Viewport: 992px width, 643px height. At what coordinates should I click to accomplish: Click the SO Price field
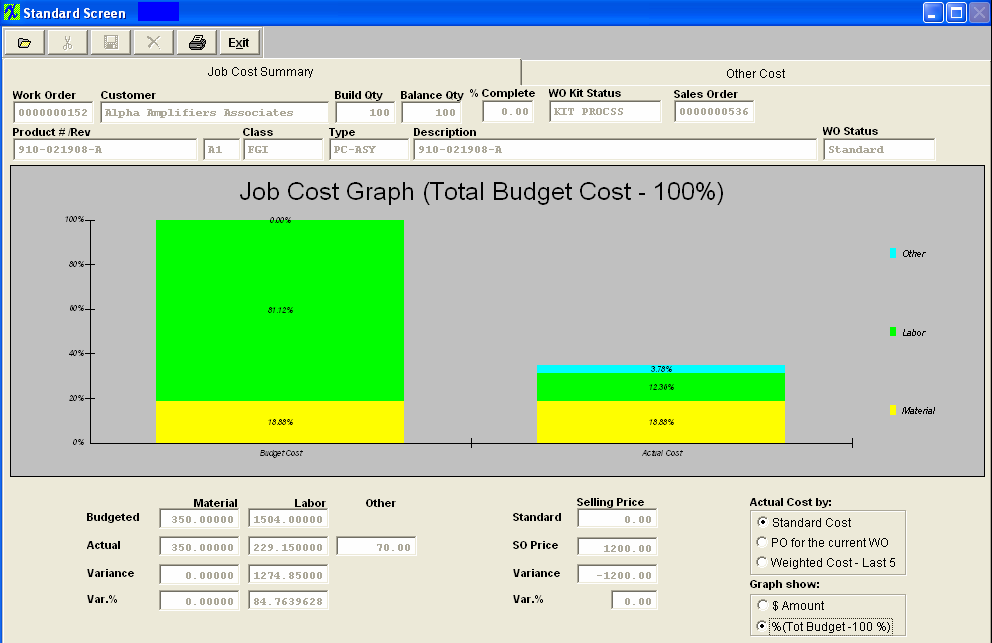[617, 547]
